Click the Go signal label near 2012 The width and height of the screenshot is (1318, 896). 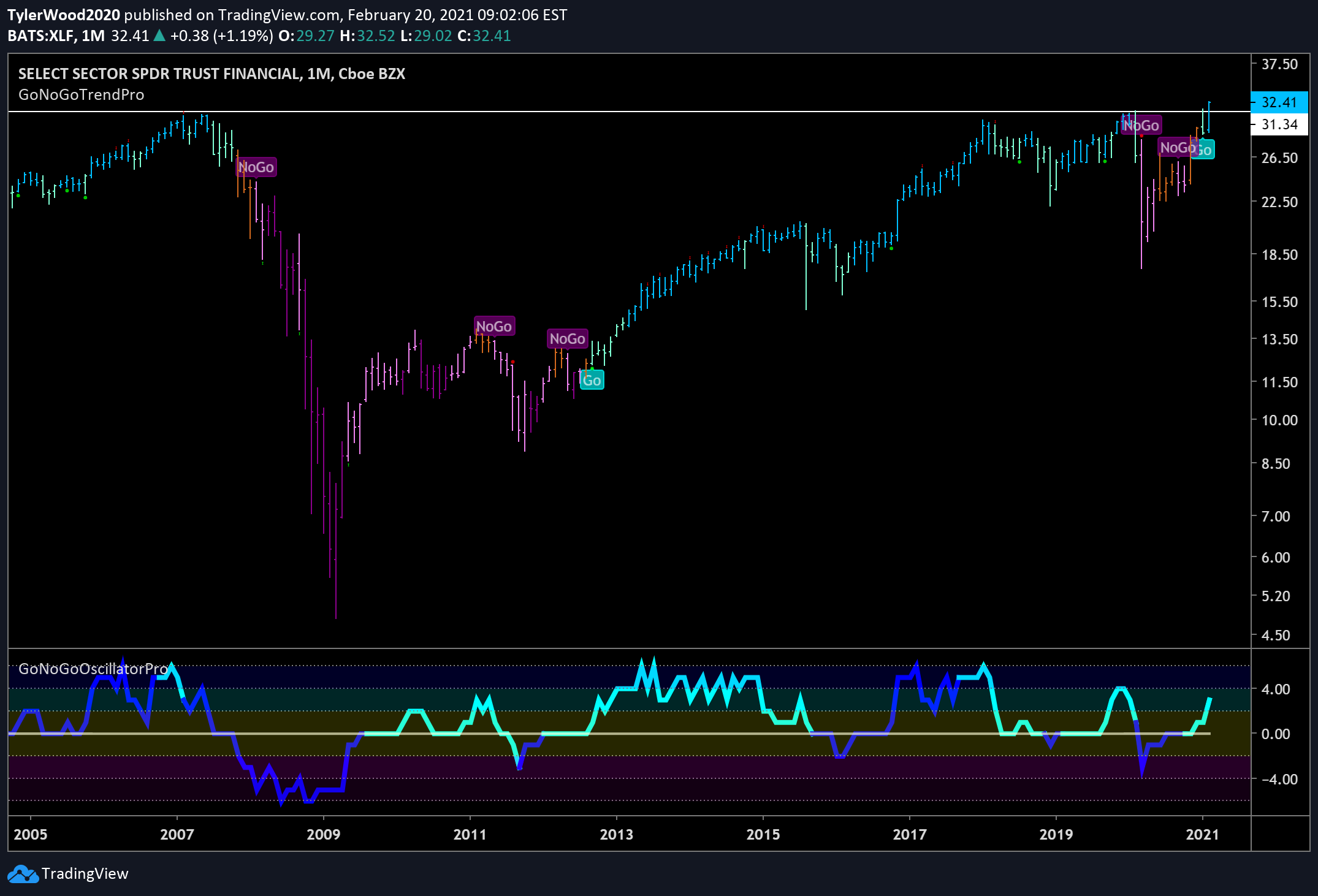(x=592, y=380)
